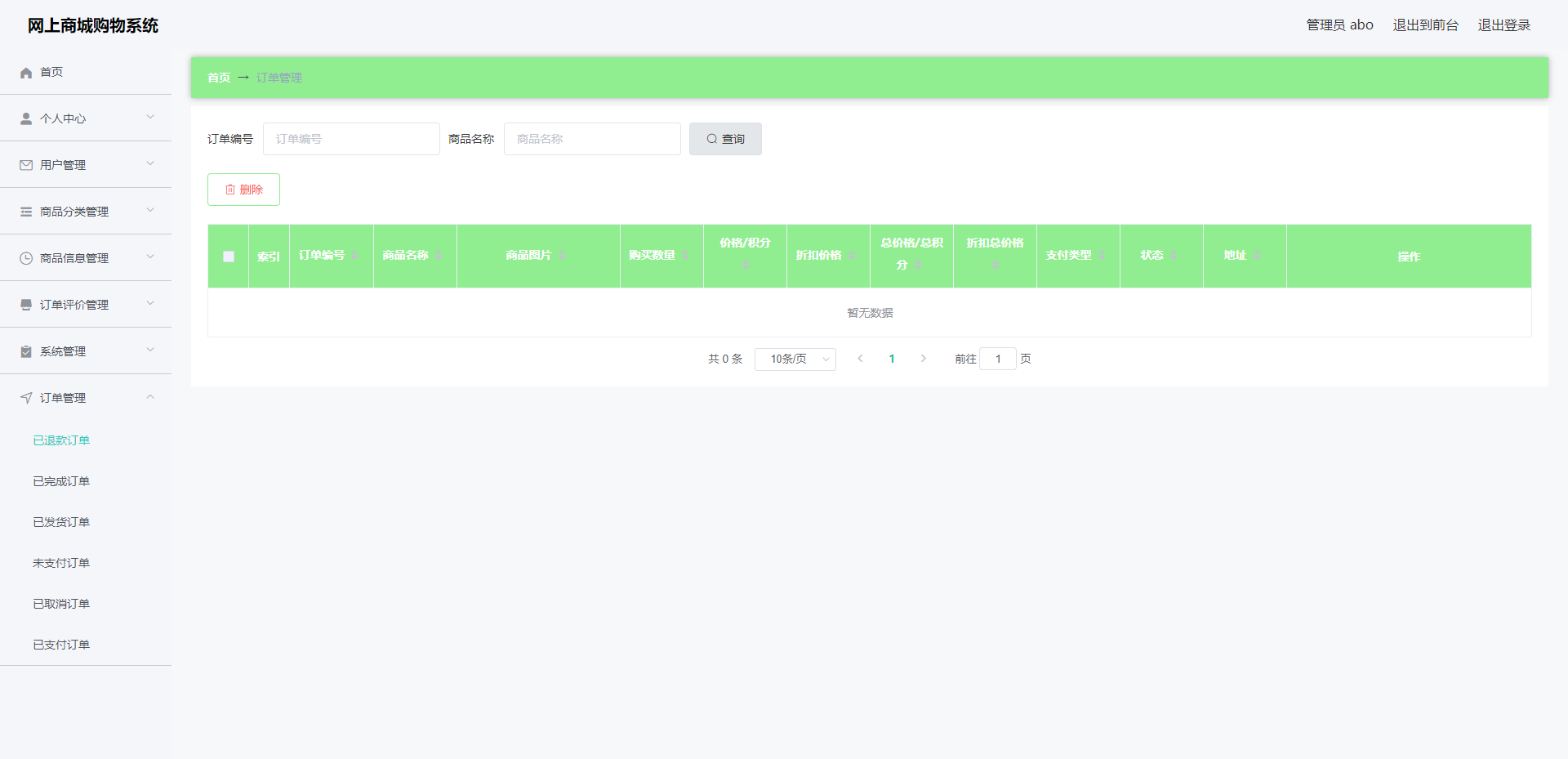This screenshot has height=759, width=1568.
Task: Click the 操作 column header
Action: [1409, 257]
